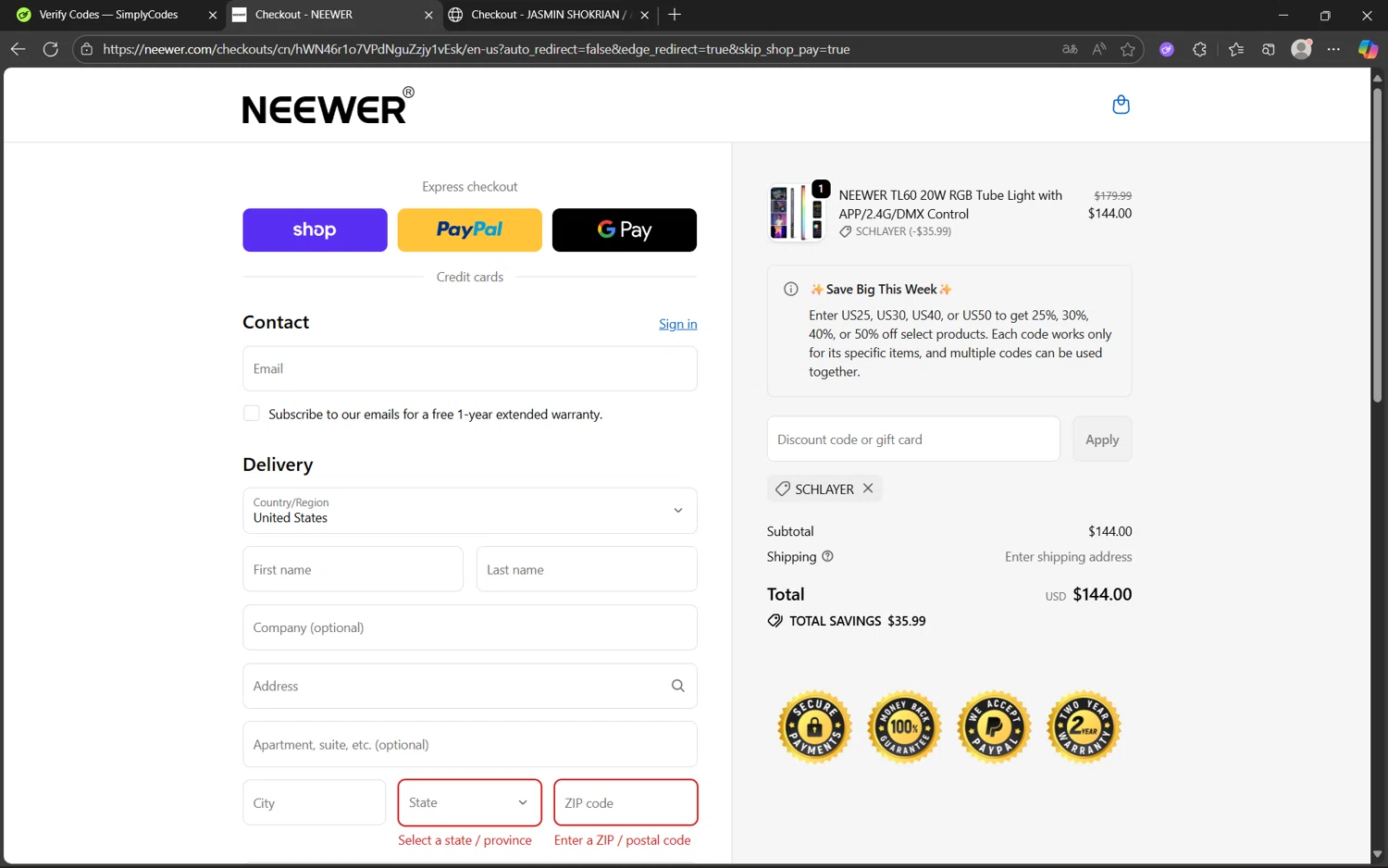Open the browser collections icon
Viewport: 1388px width, 868px height.
(x=1269, y=49)
